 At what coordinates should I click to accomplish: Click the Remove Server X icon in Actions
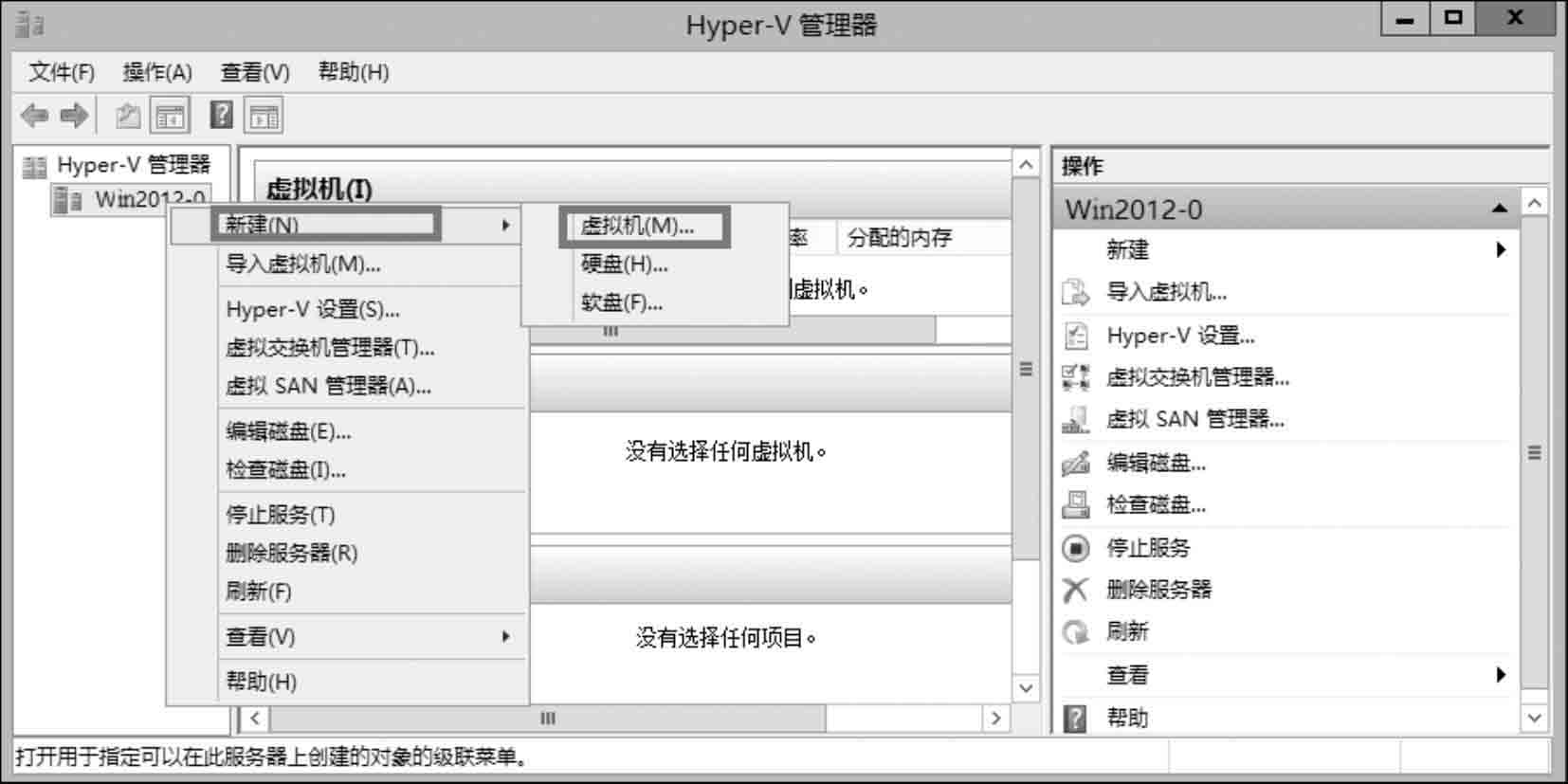(1075, 590)
